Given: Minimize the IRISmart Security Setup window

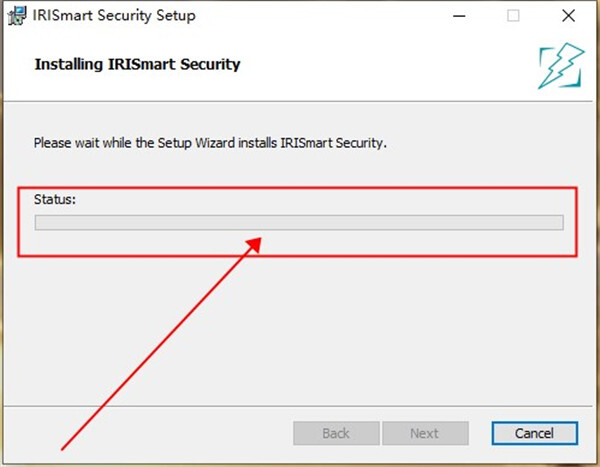Looking at the screenshot, I should pos(459,16).
